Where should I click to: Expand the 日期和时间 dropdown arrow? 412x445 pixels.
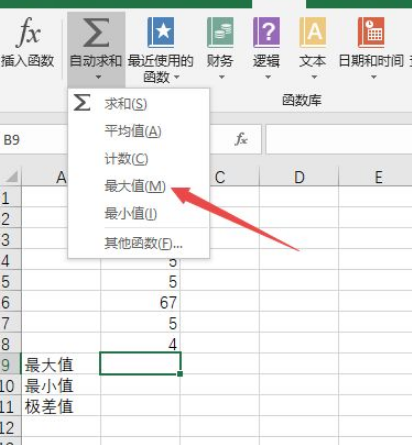374,77
